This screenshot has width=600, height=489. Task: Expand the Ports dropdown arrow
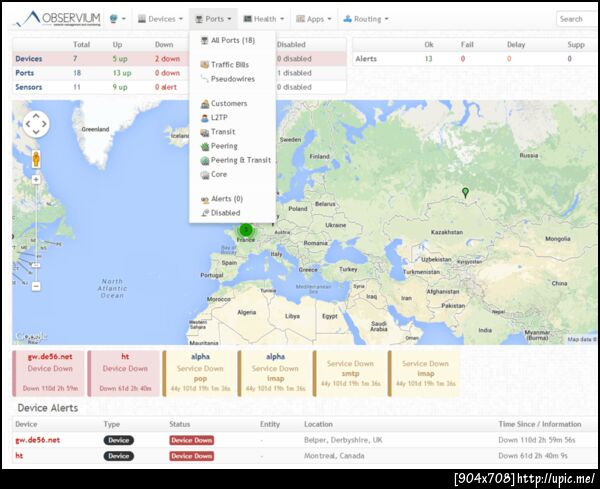tap(229, 19)
